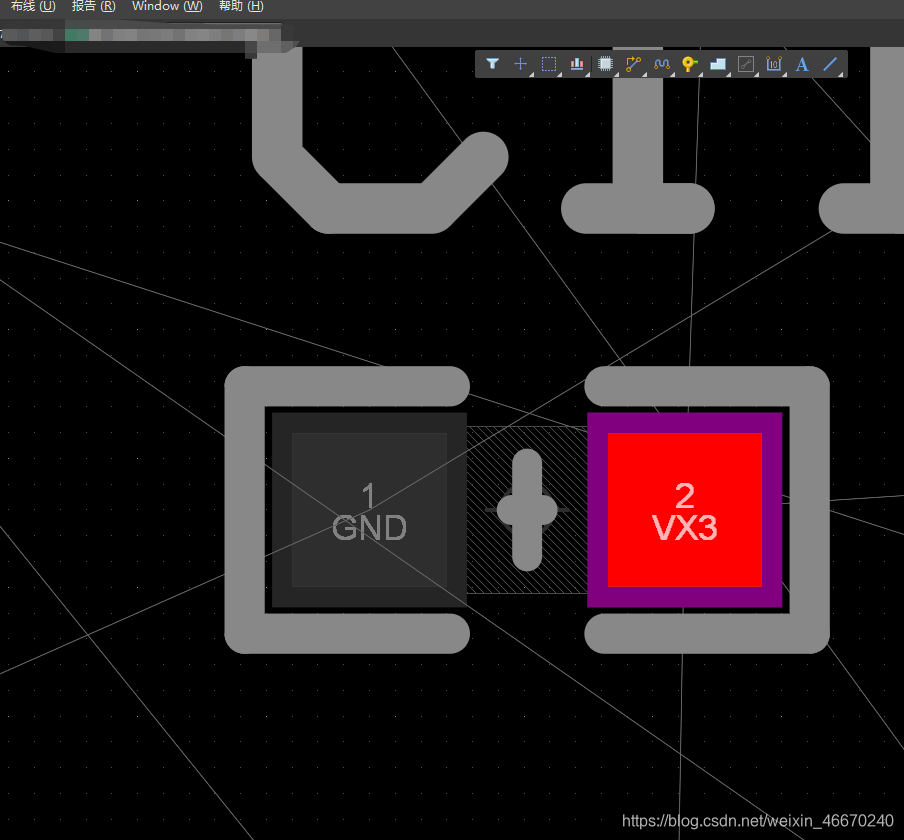Viewport: 904px width, 840px height.
Task: Open the Window (W) menu
Action: tap(167, 6)
